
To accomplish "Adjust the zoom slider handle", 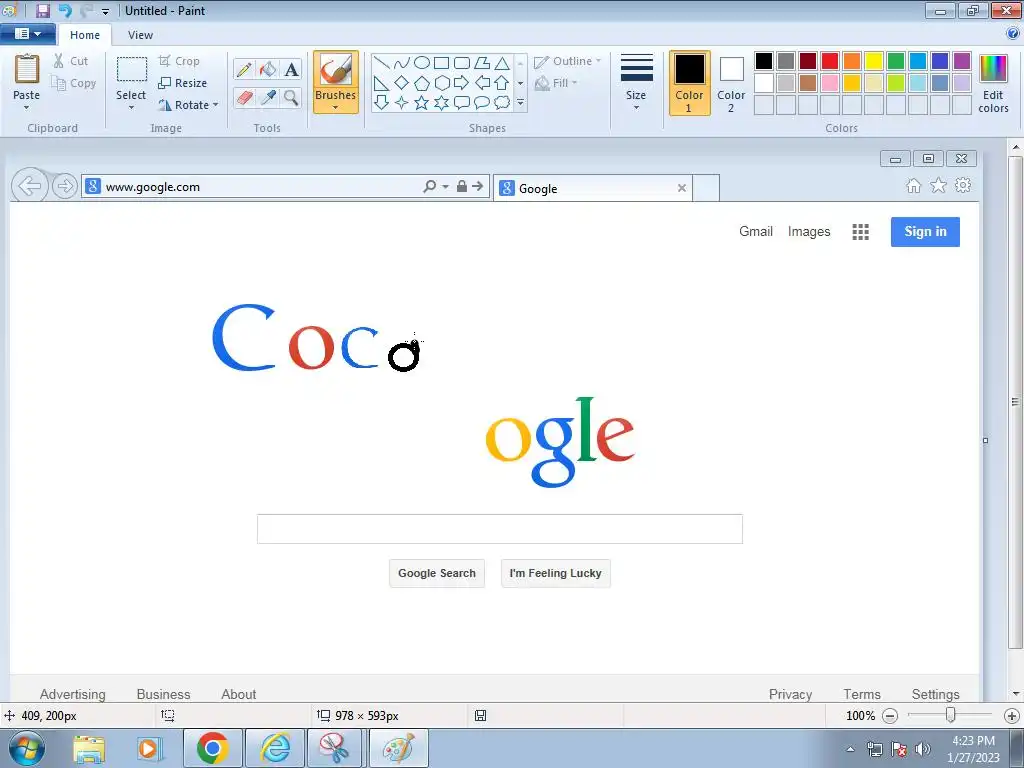I will point(951,715).
